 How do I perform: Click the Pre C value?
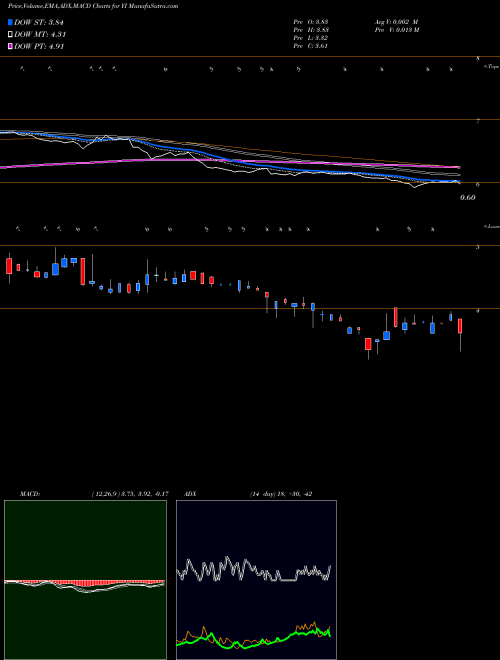pyautogui.click(x=311, y=46)
